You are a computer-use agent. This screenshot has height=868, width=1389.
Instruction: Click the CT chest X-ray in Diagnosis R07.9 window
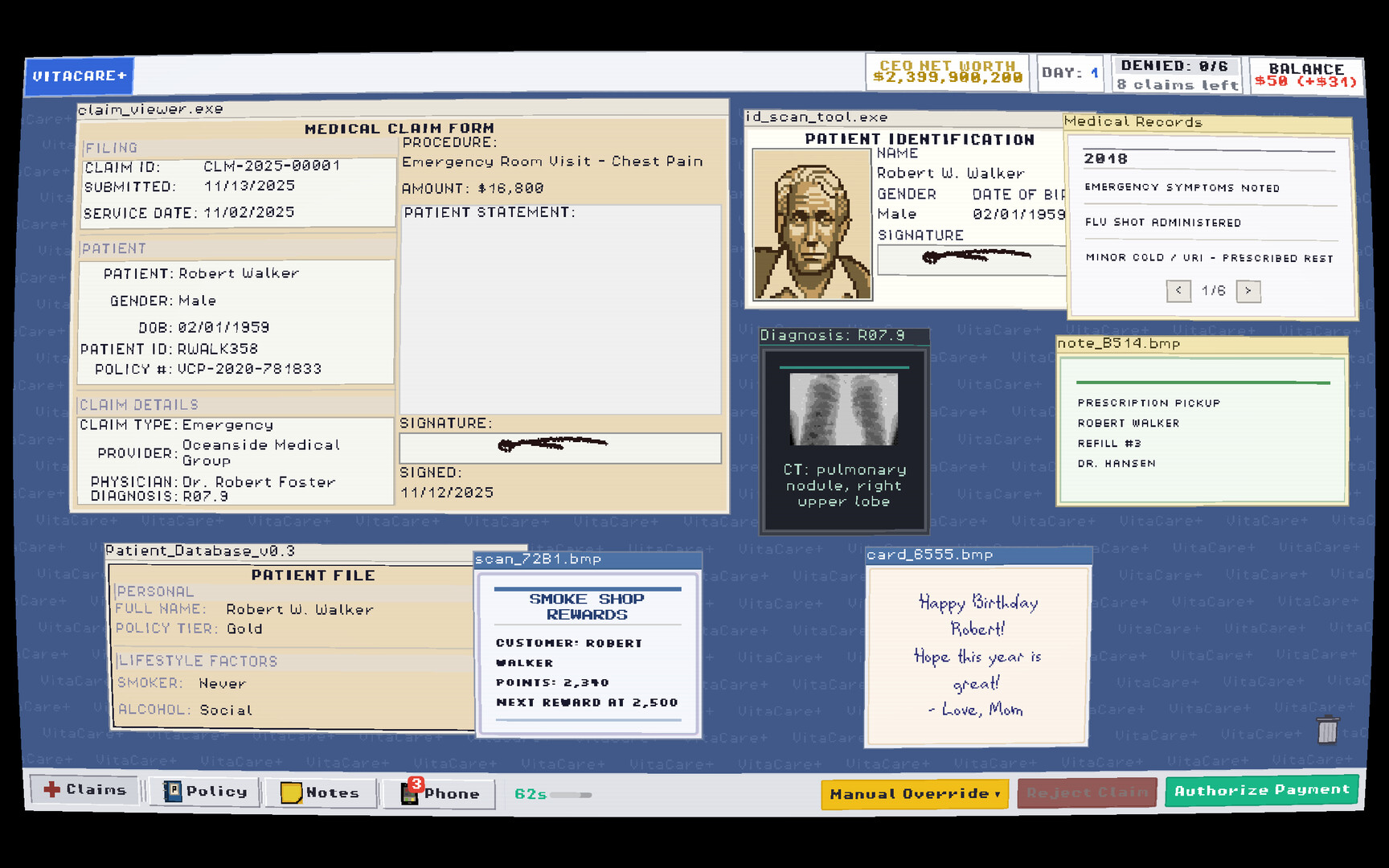pos(842,410)
